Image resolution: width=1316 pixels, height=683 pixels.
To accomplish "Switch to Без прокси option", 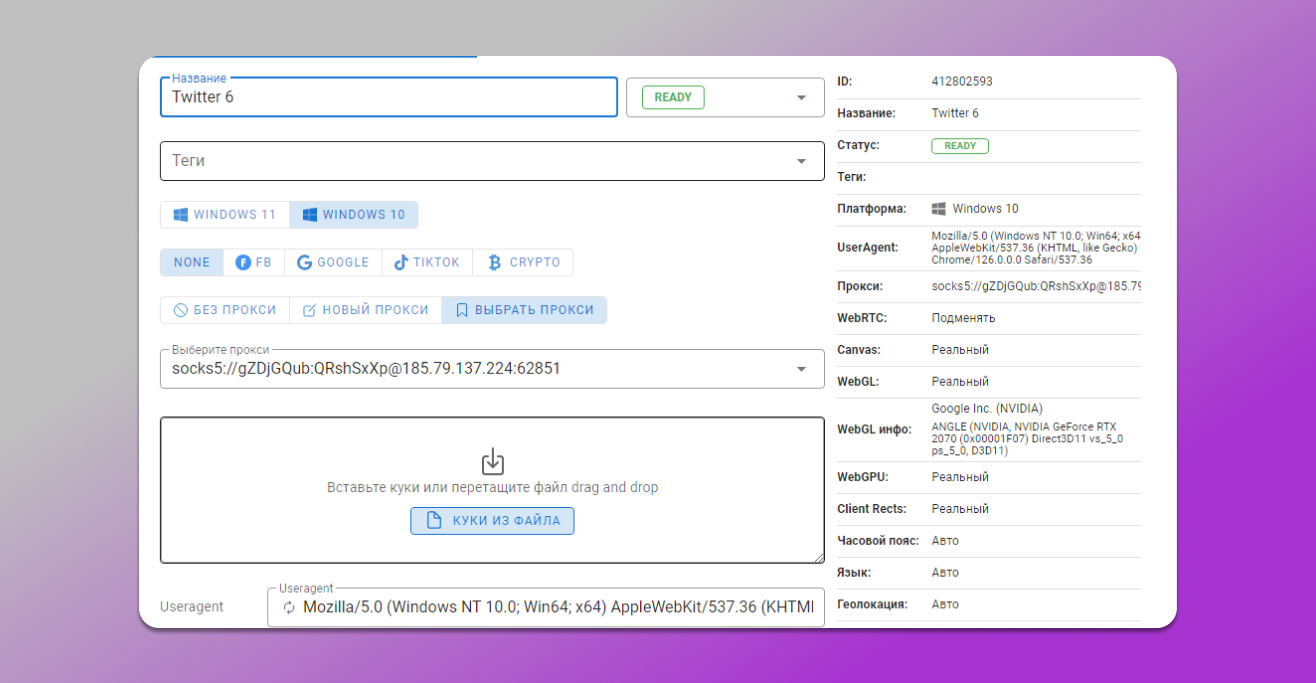I will point(225,310).
